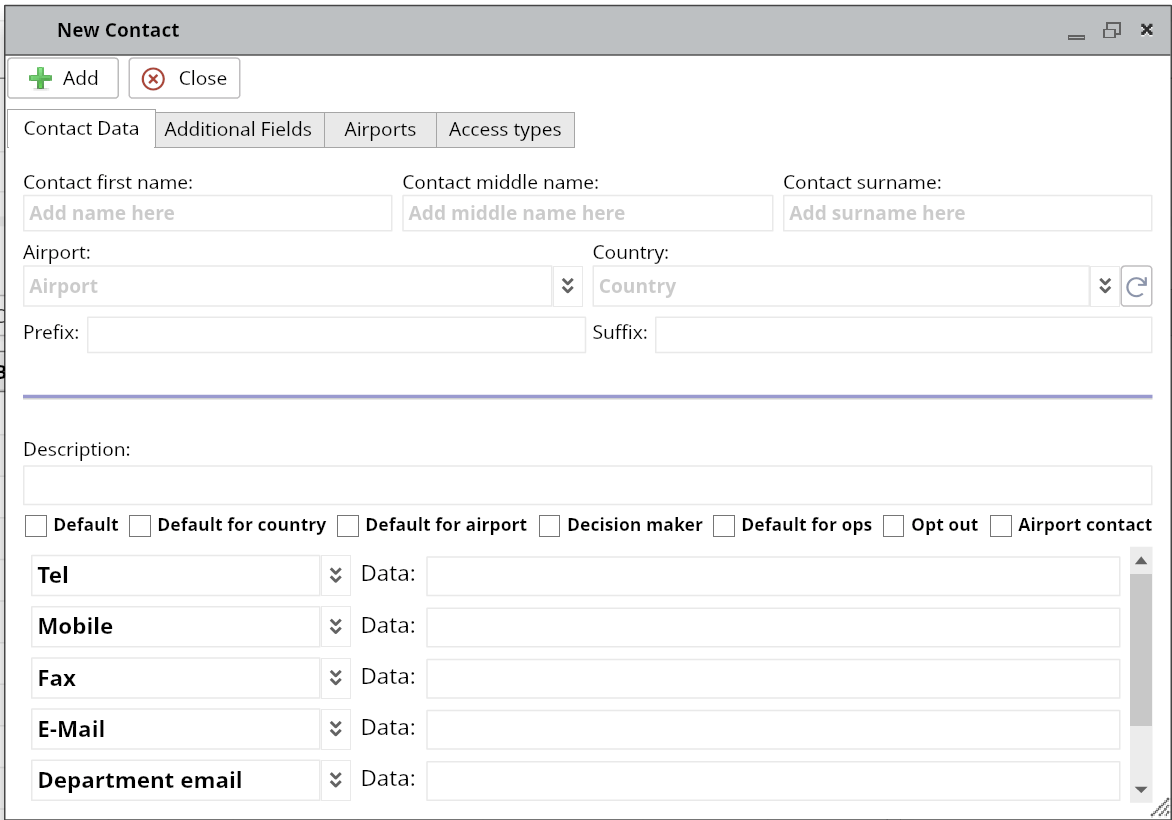Check the Opt out box
The image size is (1172, 820).
pos(893,526)
